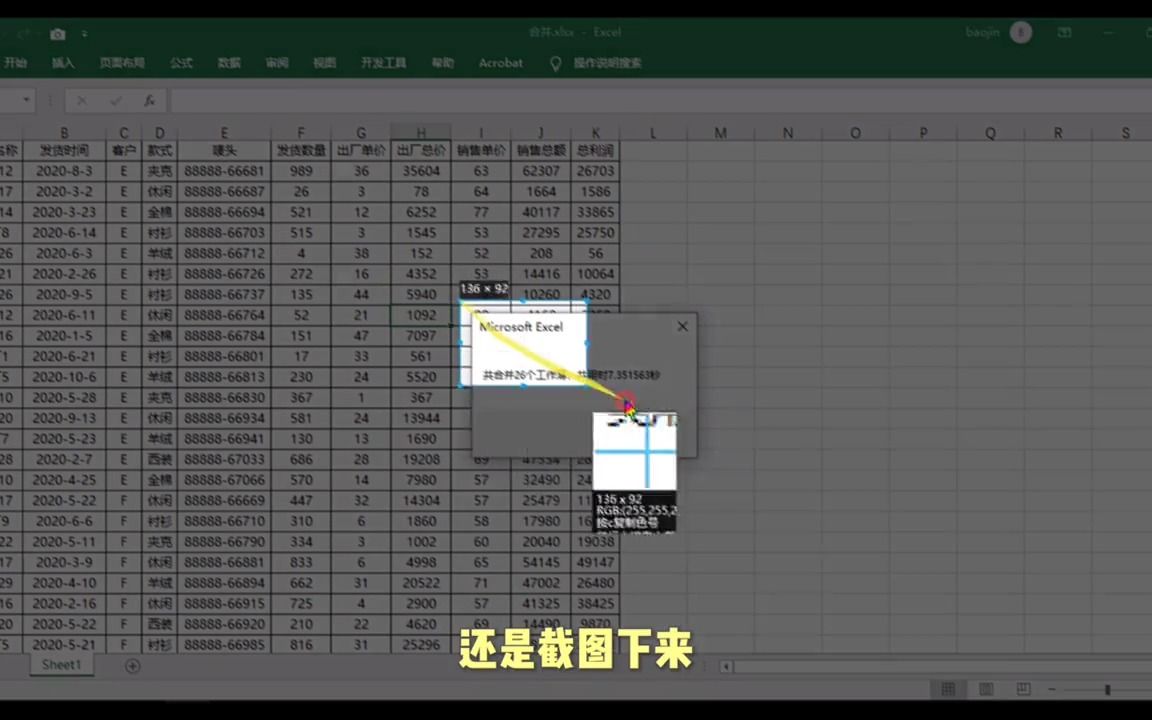This screenshot has height=720, width=1152.
Task: Click the Cancel (X) icon beside the formula bar
Action: [x=81, y=100]
